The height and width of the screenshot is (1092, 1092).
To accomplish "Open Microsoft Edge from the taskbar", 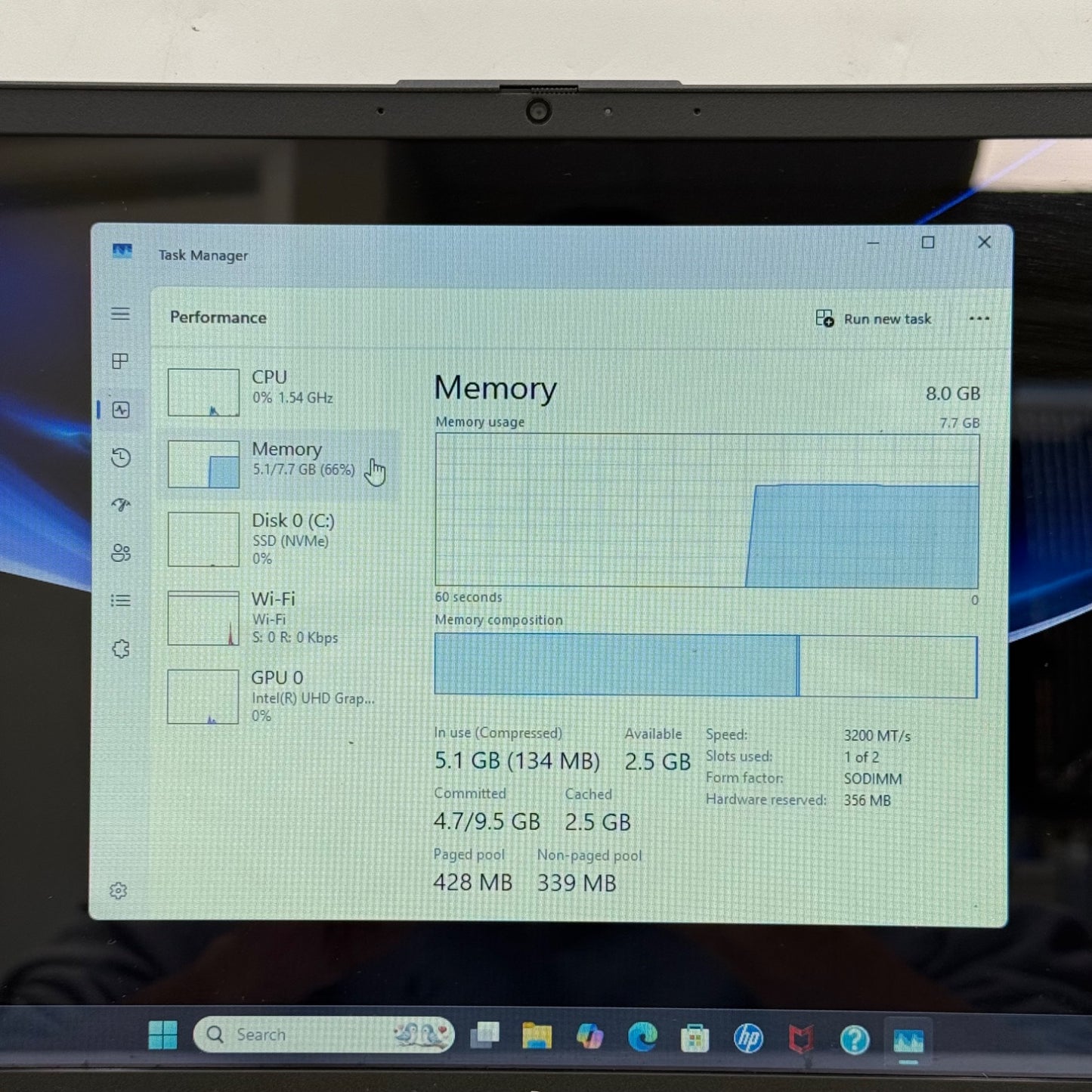I will click(642, 1038).
